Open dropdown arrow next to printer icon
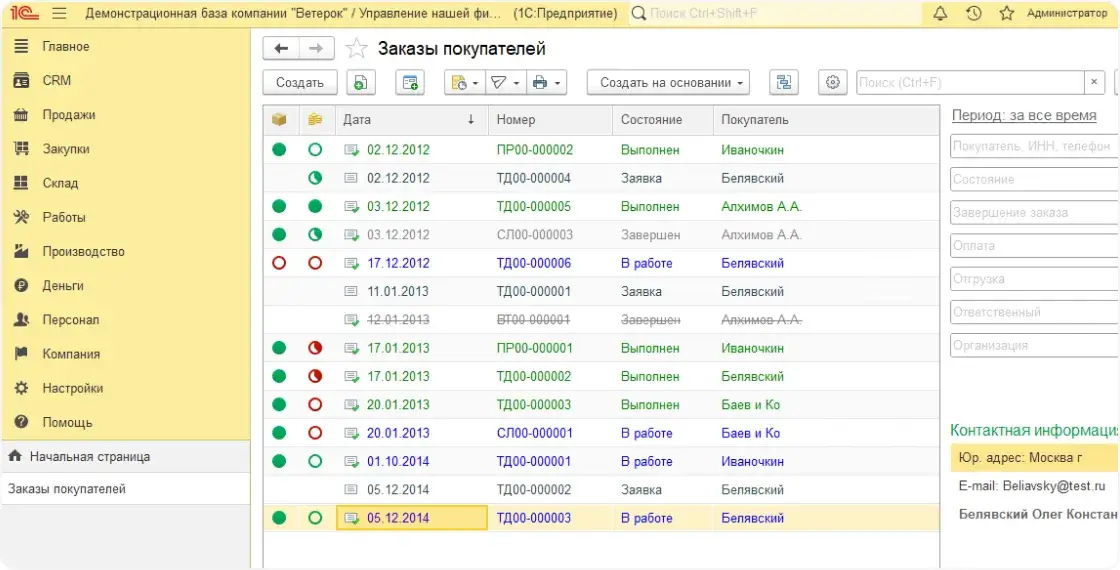Screen dimensions: 1120x570 tap(557, 84)
